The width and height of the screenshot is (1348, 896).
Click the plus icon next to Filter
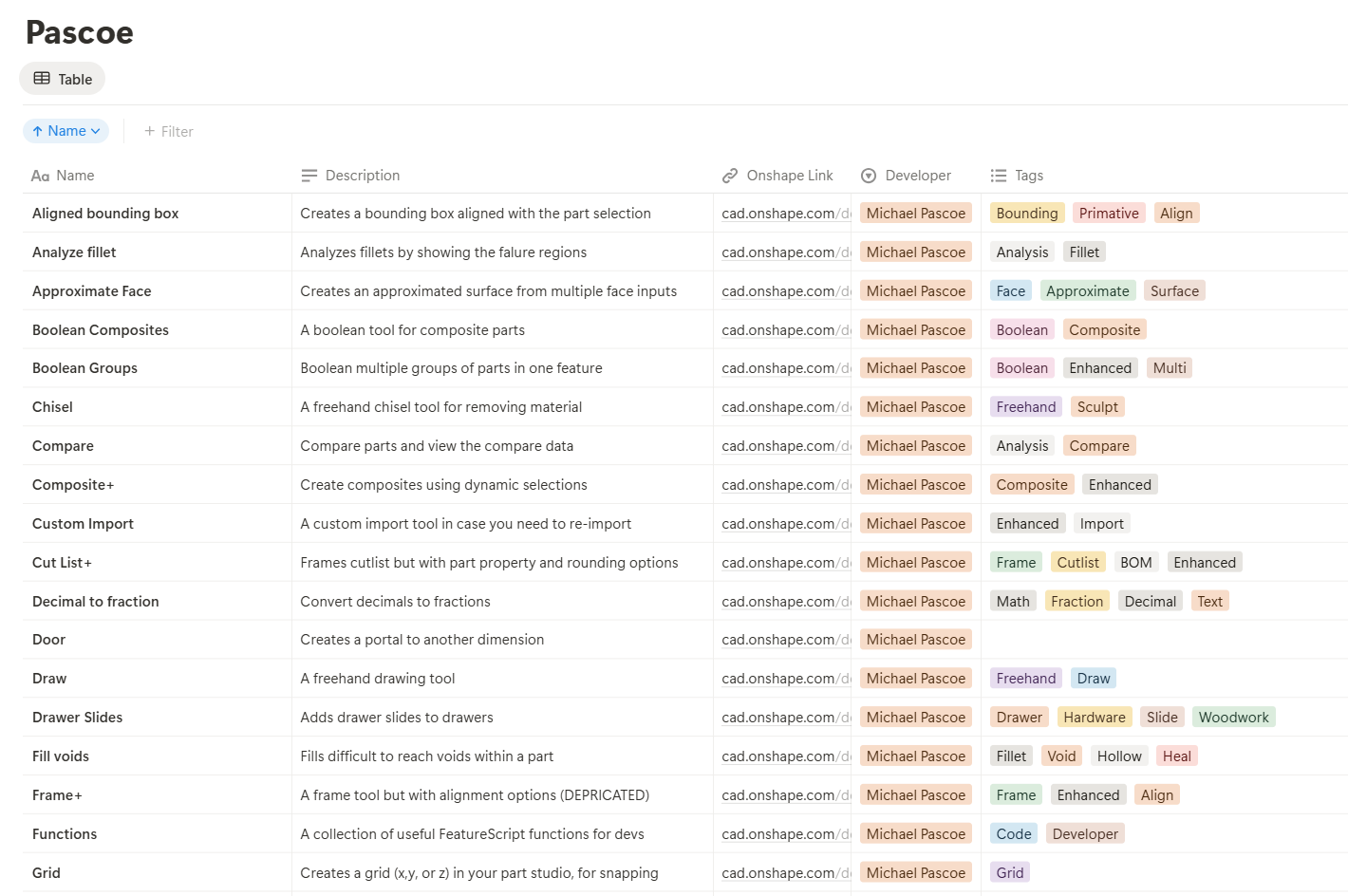[149, 131]
